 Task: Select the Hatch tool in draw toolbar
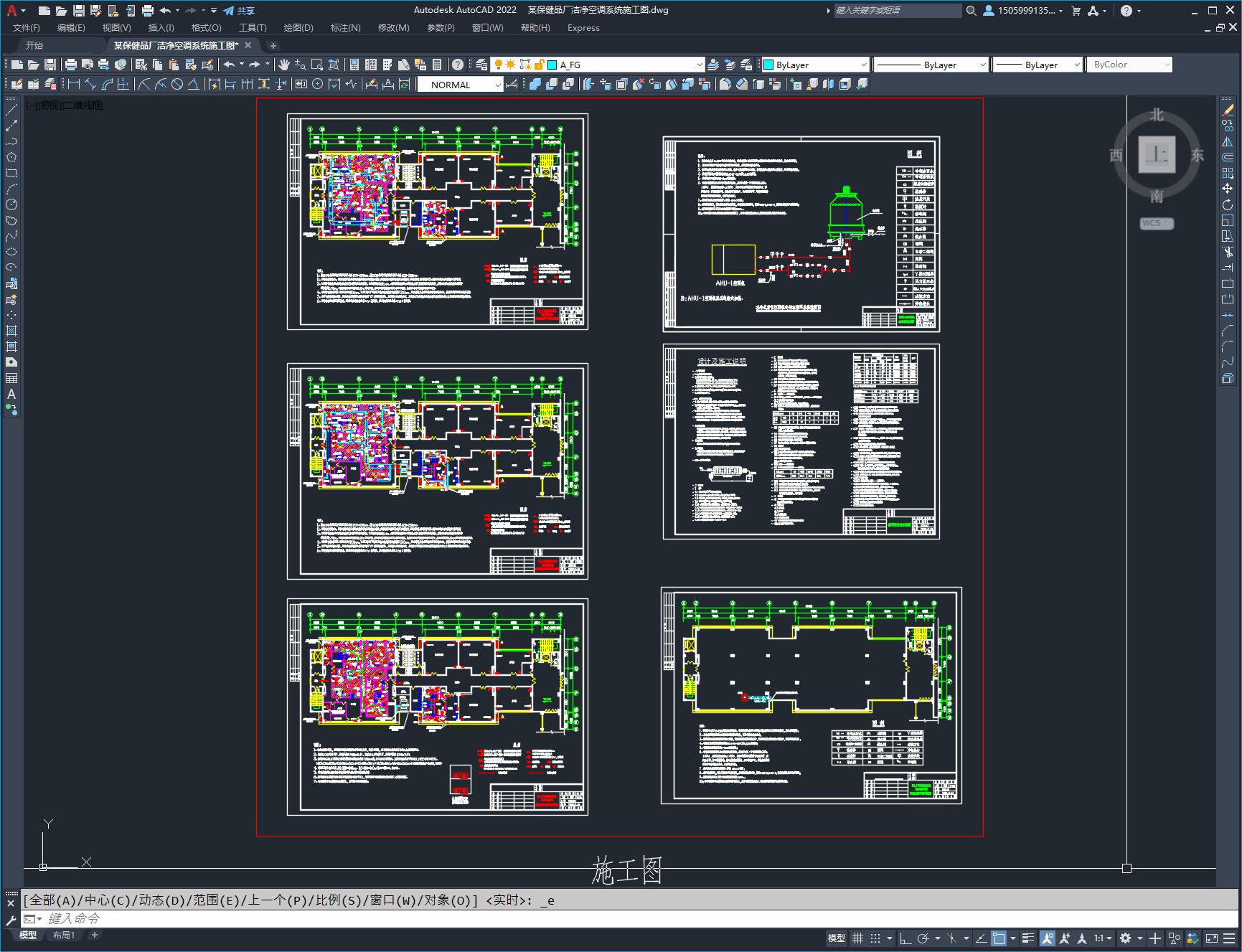pos(11,331)
